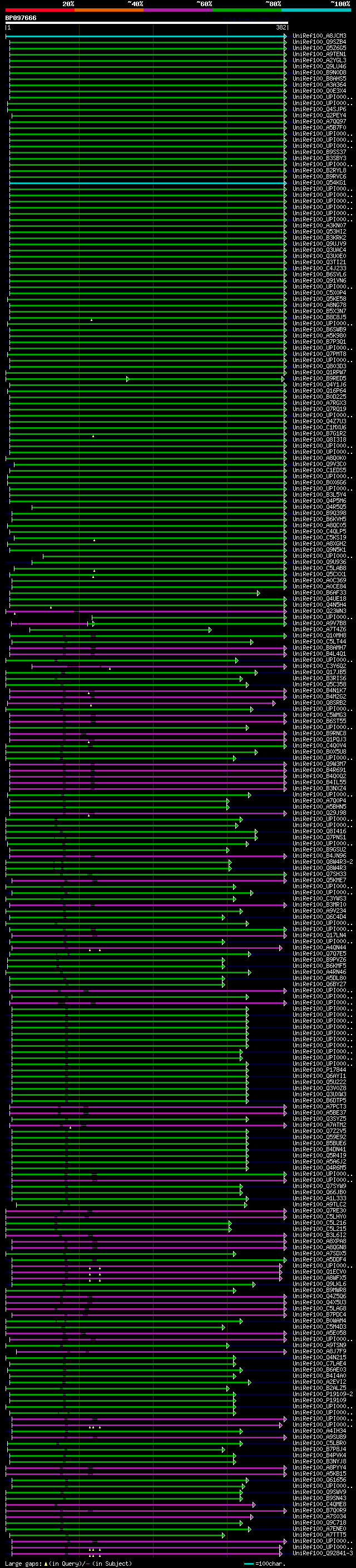Click the cyan alignment bar for UniRef100_A8JCM3

146,37
